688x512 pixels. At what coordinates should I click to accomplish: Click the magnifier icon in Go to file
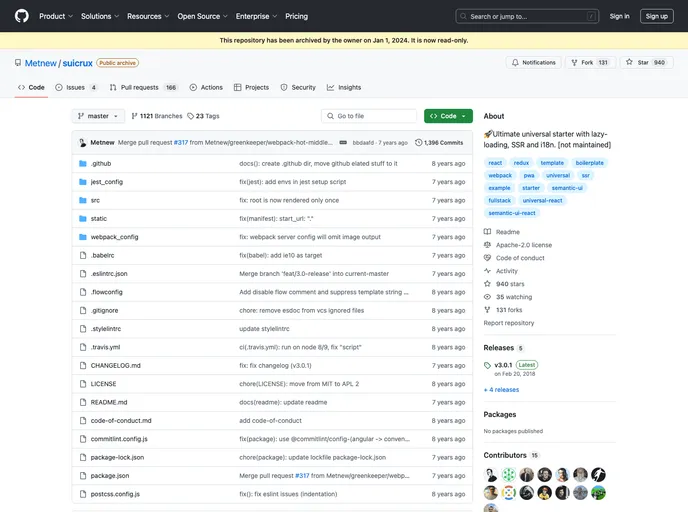pyautogui.click(x=330, y=116)
